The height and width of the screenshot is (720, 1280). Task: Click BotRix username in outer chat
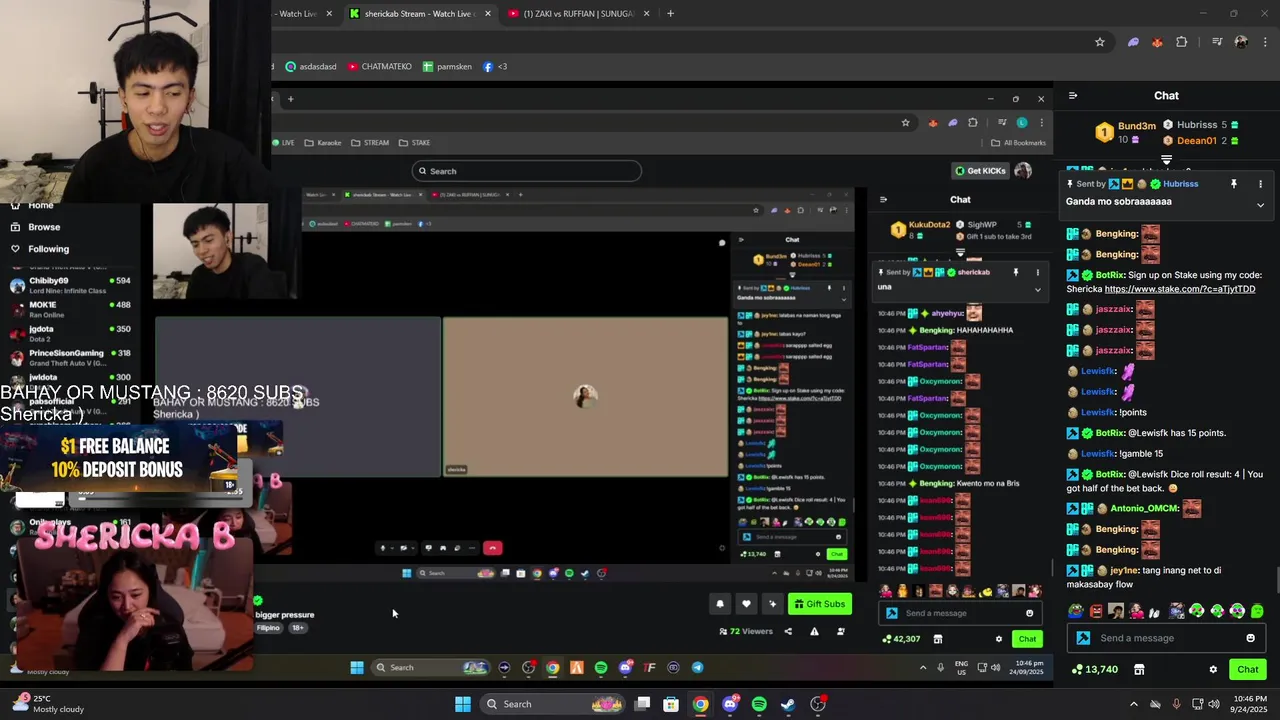click(x=1110, y=275)
